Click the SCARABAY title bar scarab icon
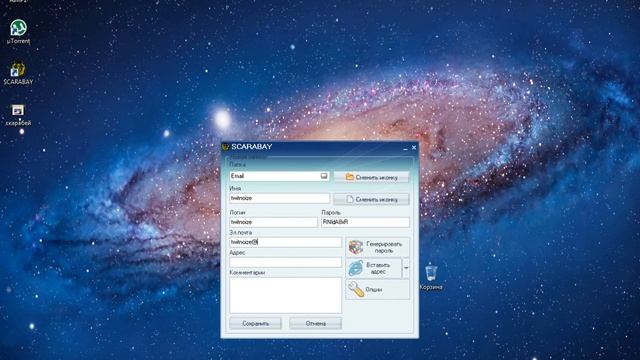Viewport: 640px width, 360px height. point(225,147)
